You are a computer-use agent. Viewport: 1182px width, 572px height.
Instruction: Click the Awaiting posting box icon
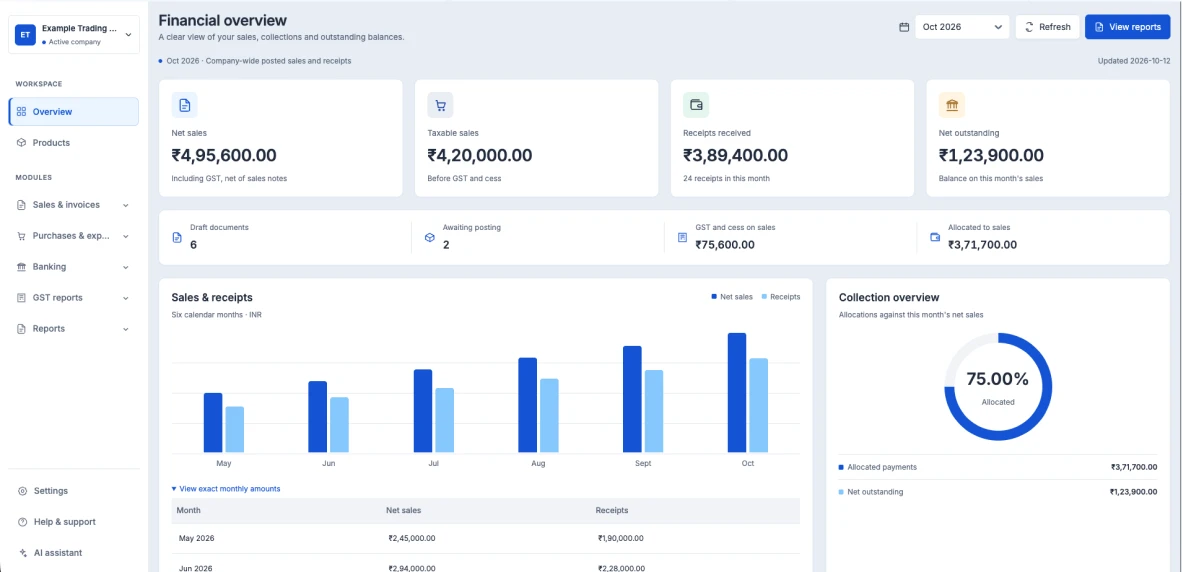pyautogui.click(x=430, y=237)
